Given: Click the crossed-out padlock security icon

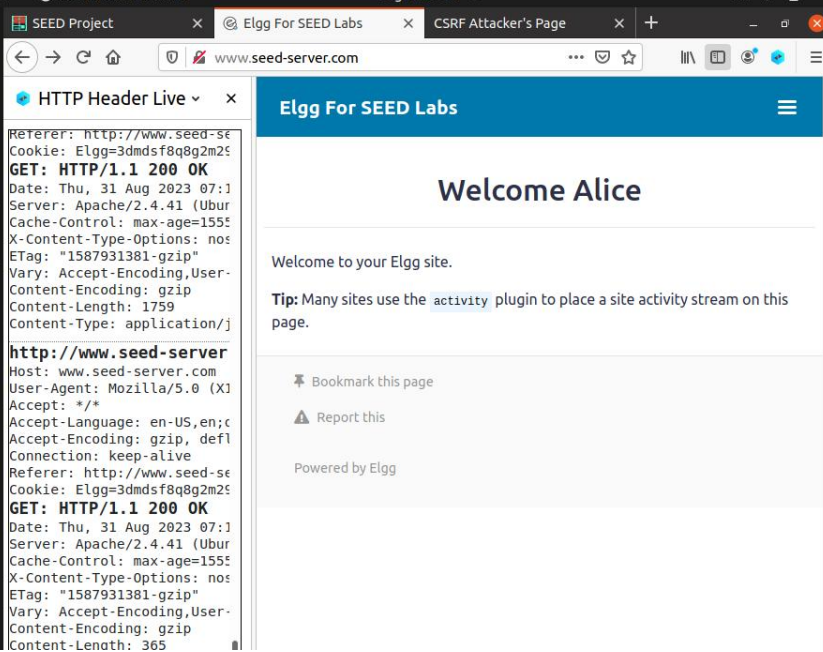Looking at the screenshot, I should click(198, 57).
